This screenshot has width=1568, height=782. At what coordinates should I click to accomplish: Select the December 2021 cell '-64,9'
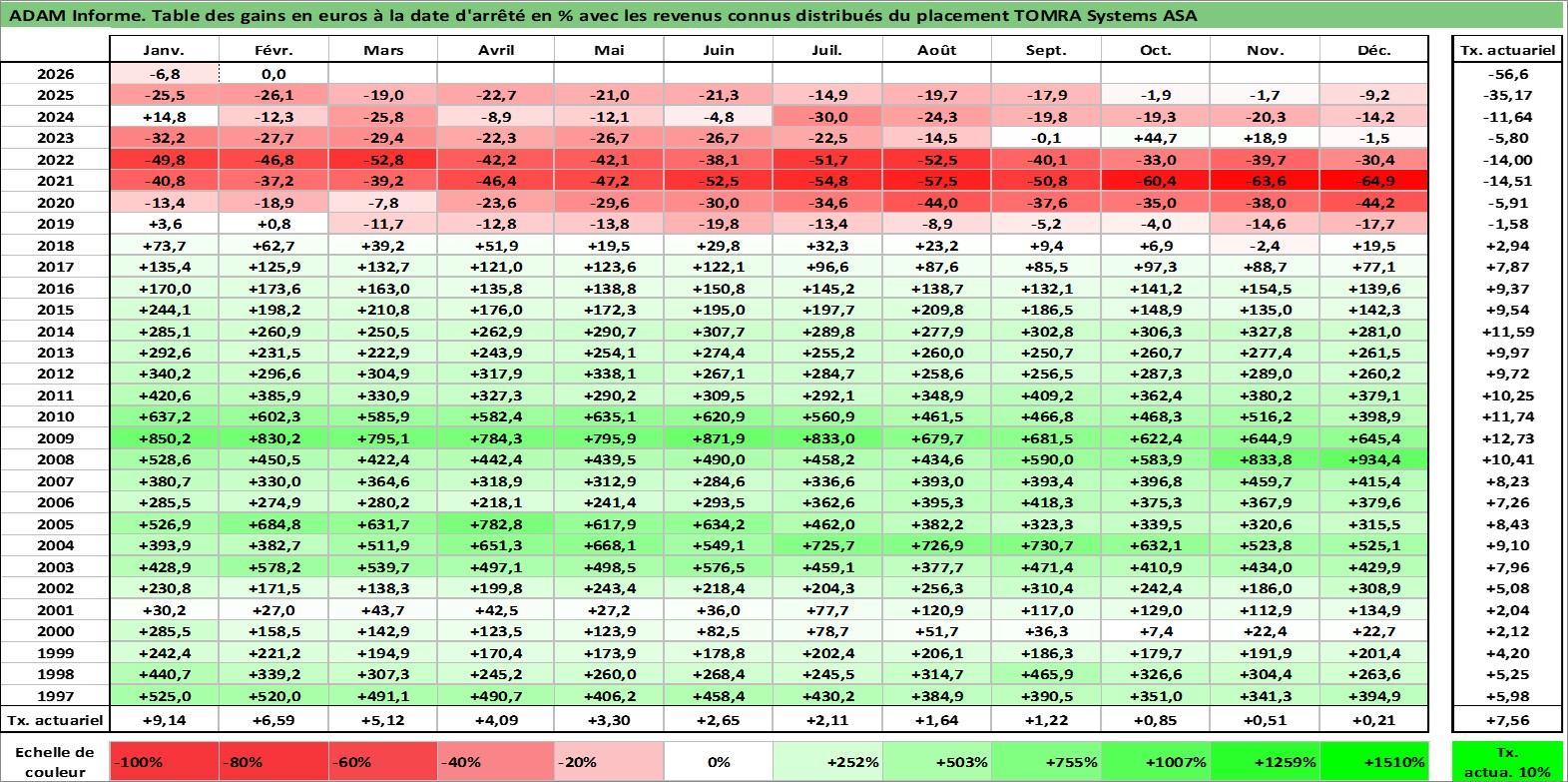(x=1374, y=181)
